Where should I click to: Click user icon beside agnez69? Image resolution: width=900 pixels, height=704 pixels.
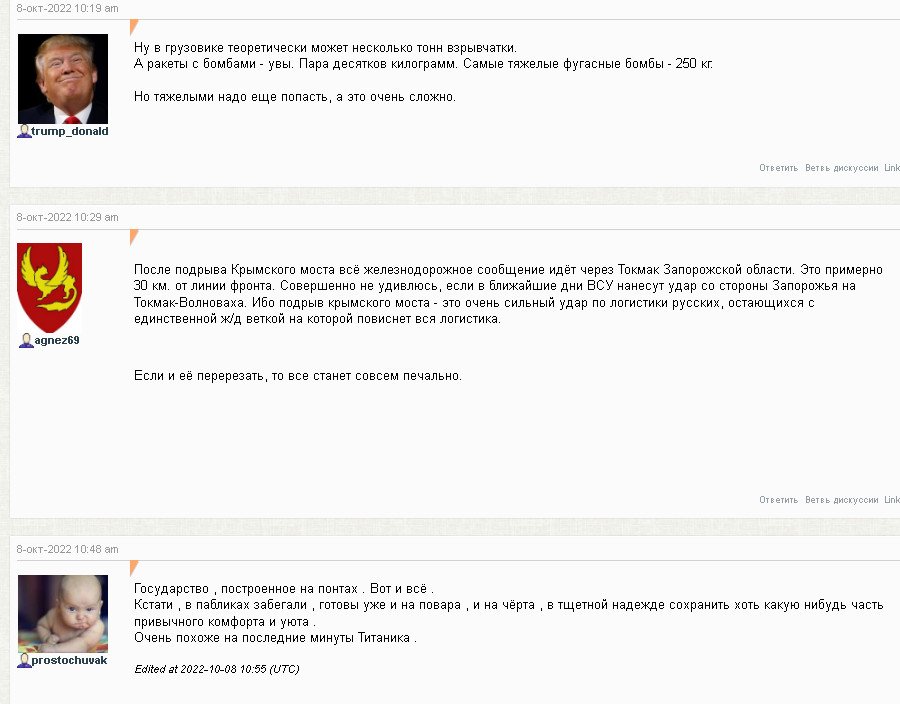pyautogui.click(x=26, y=340)
